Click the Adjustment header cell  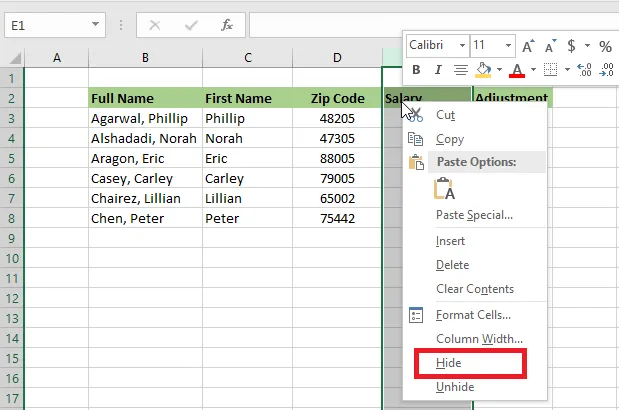tap(512, 96)
